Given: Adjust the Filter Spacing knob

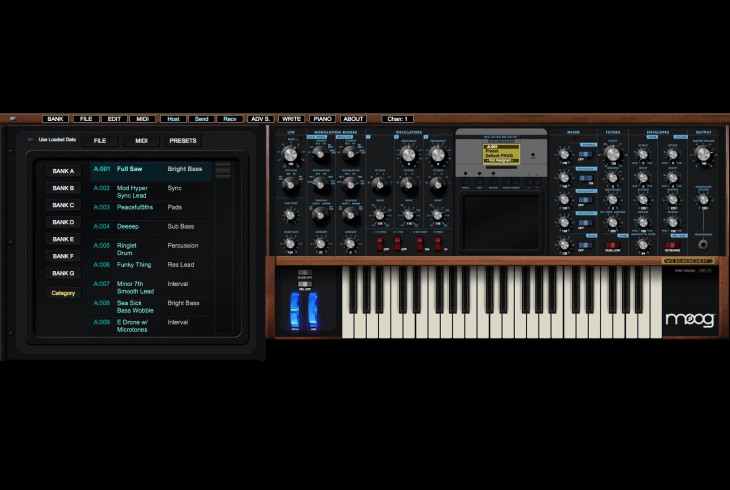Looking at the screenshot, I should 613,177.
